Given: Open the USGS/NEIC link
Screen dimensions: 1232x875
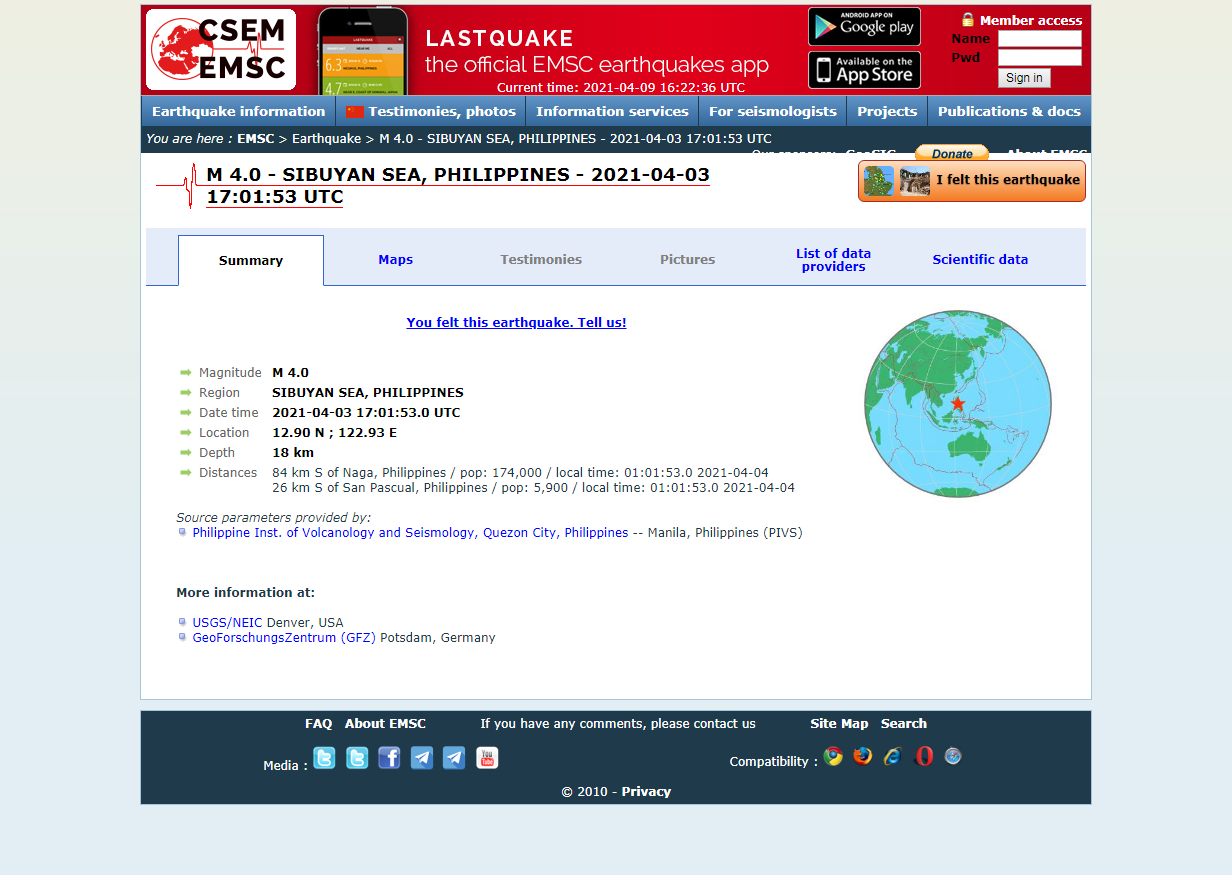Looking at the screenshot, I should (227, 622).
